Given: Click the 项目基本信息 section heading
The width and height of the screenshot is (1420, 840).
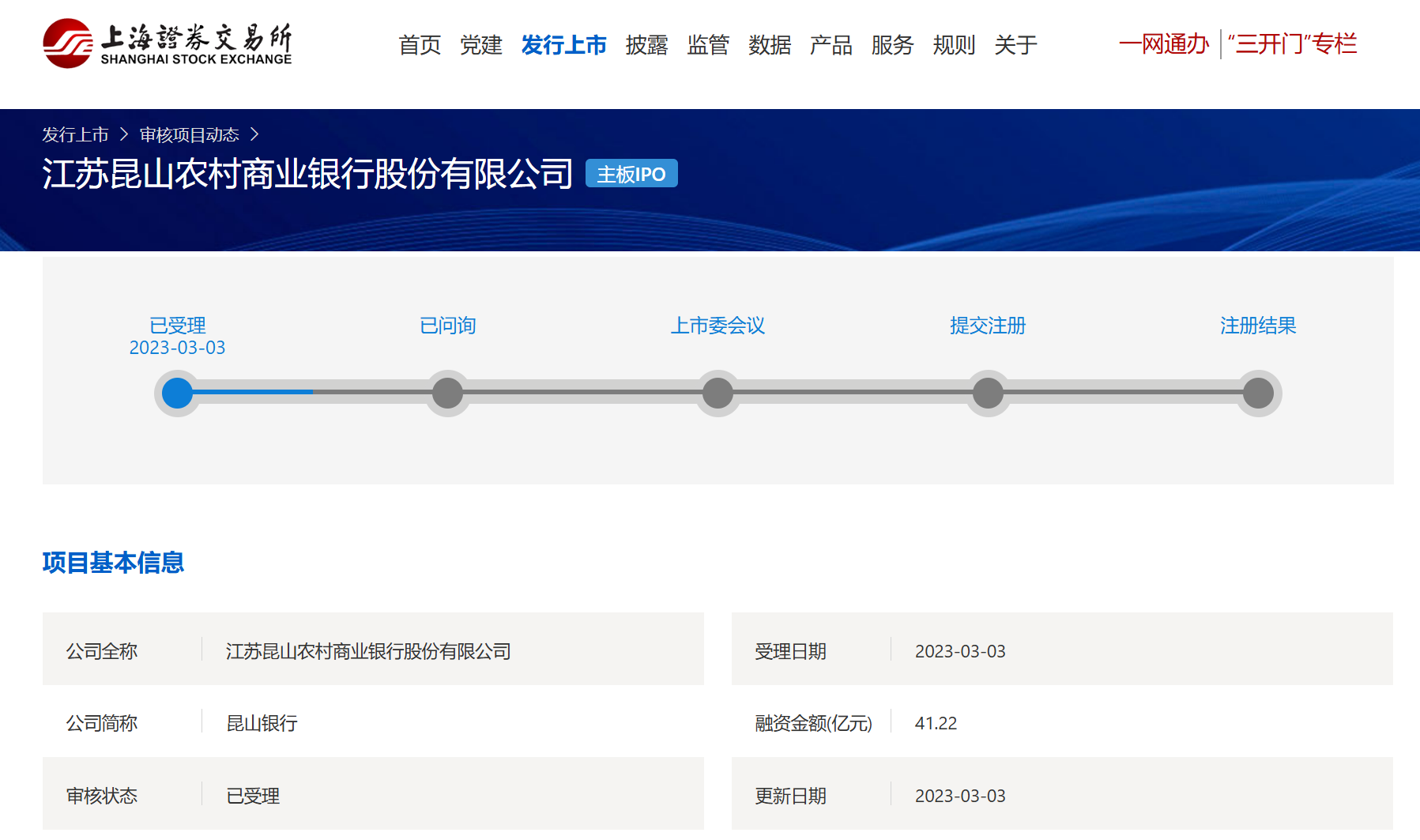Looking at the screenshot, I should coord(113,563).
